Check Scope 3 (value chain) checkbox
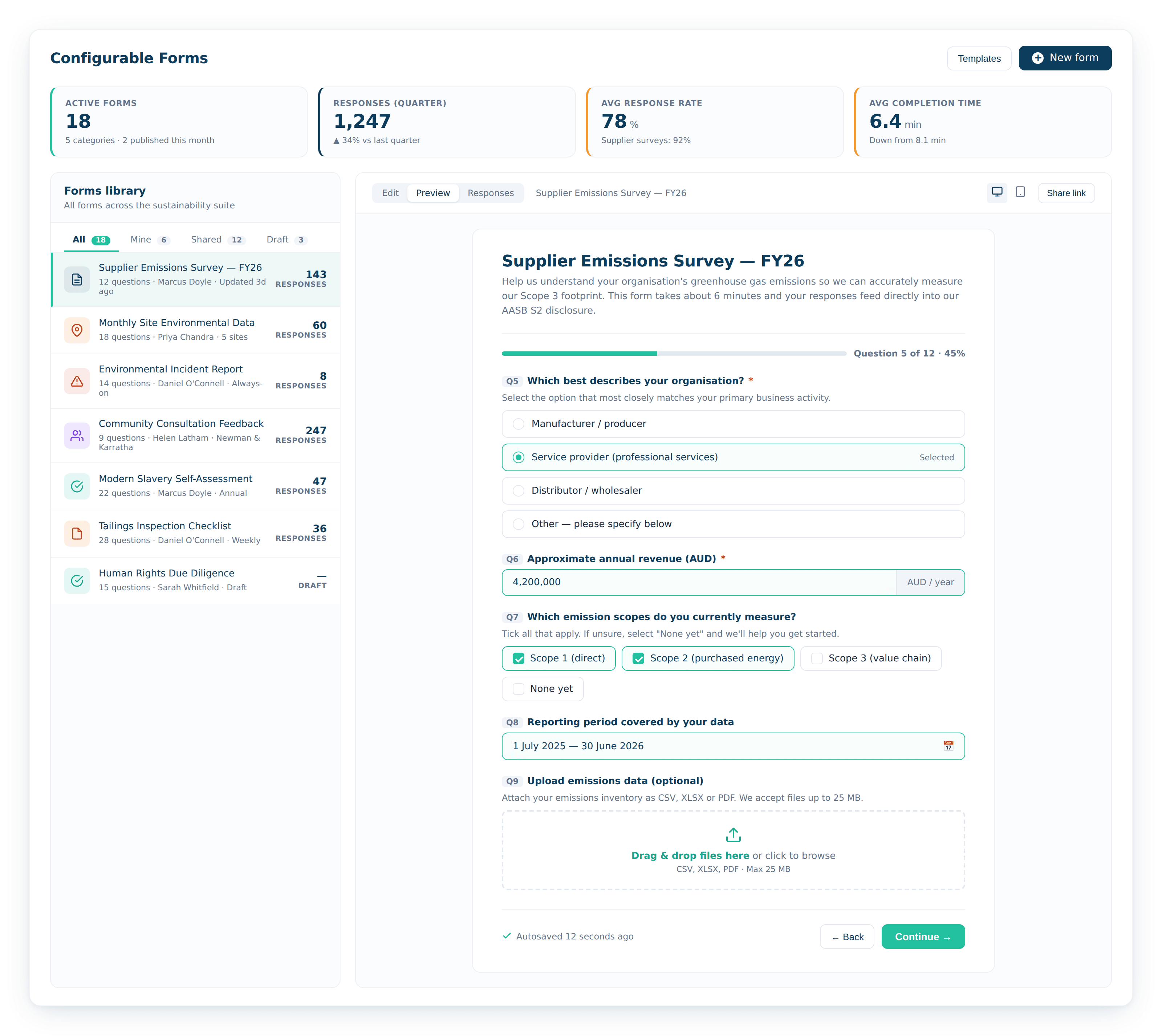Screen dimensions: 1162x1036 [816, 658]
